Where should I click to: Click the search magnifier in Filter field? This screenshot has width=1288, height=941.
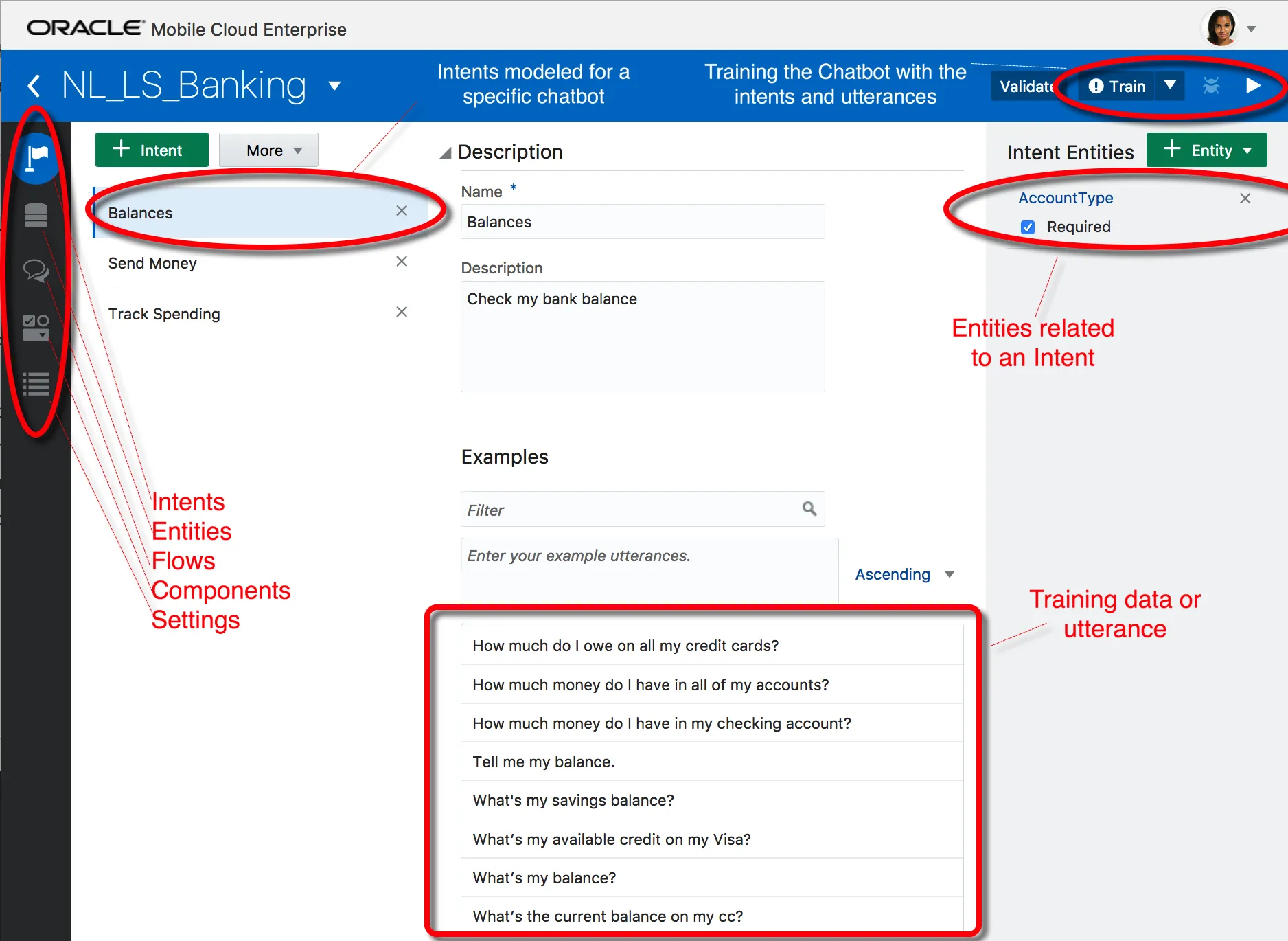(809, 508)
